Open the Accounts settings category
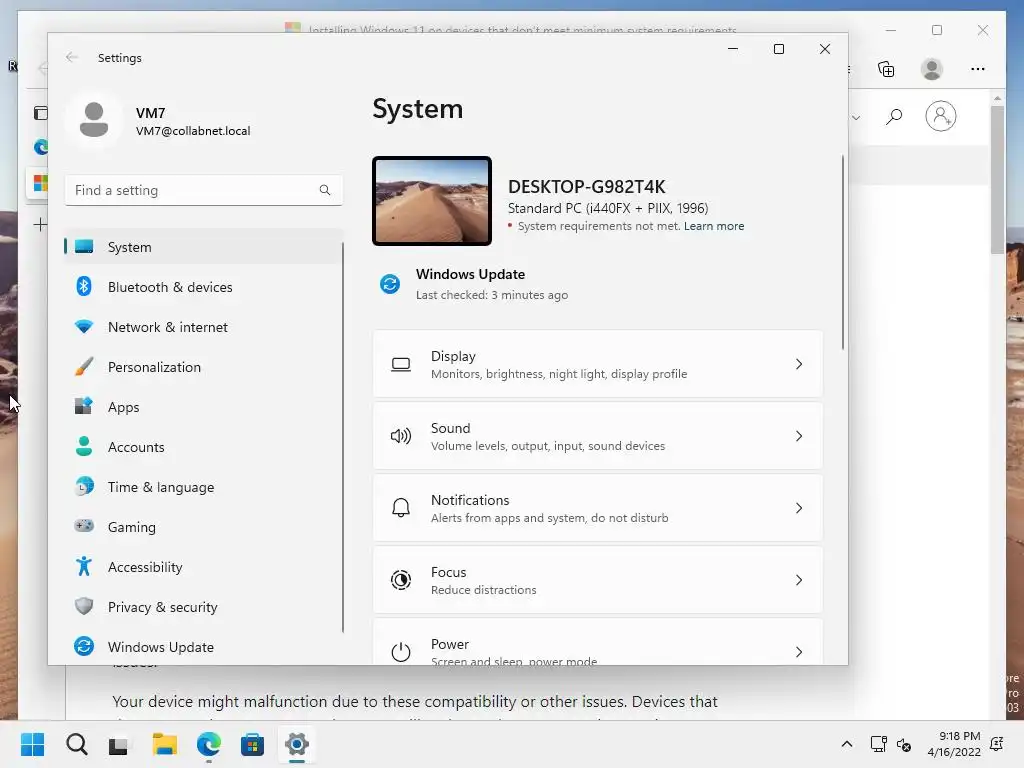 [x=203, y=447]
